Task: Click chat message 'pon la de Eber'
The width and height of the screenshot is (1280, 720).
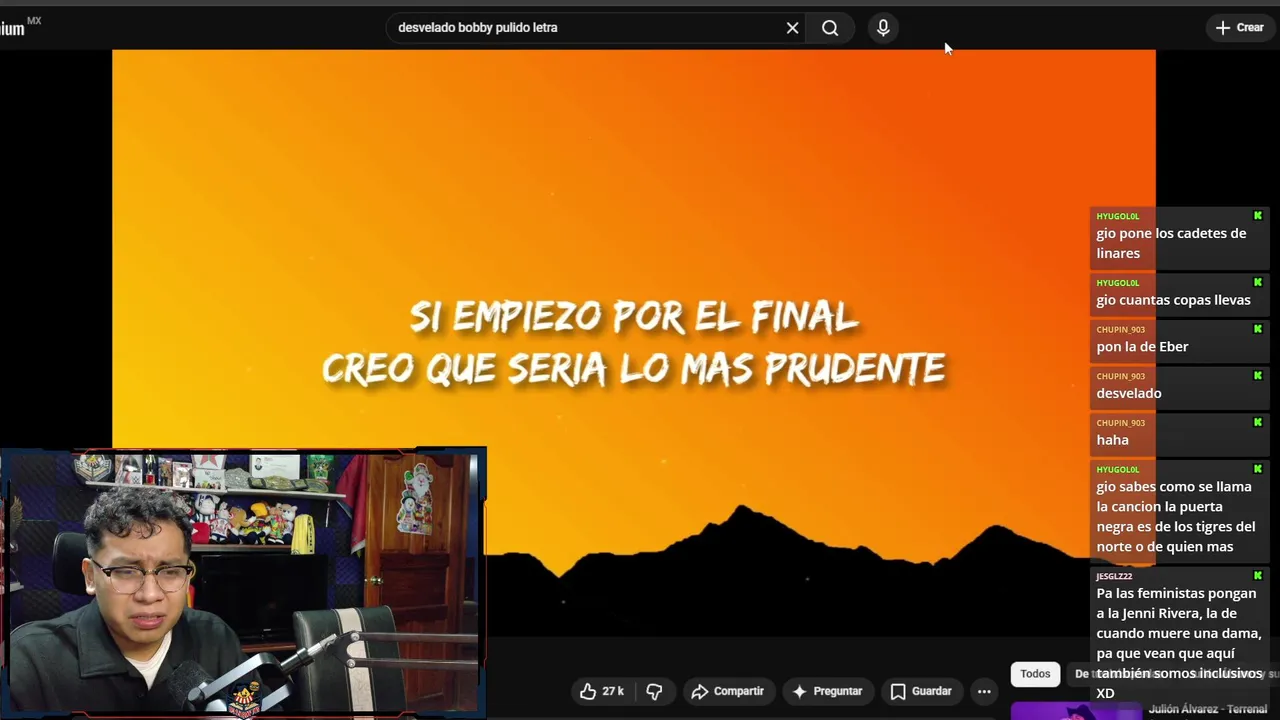Action: pos(1179,340)
